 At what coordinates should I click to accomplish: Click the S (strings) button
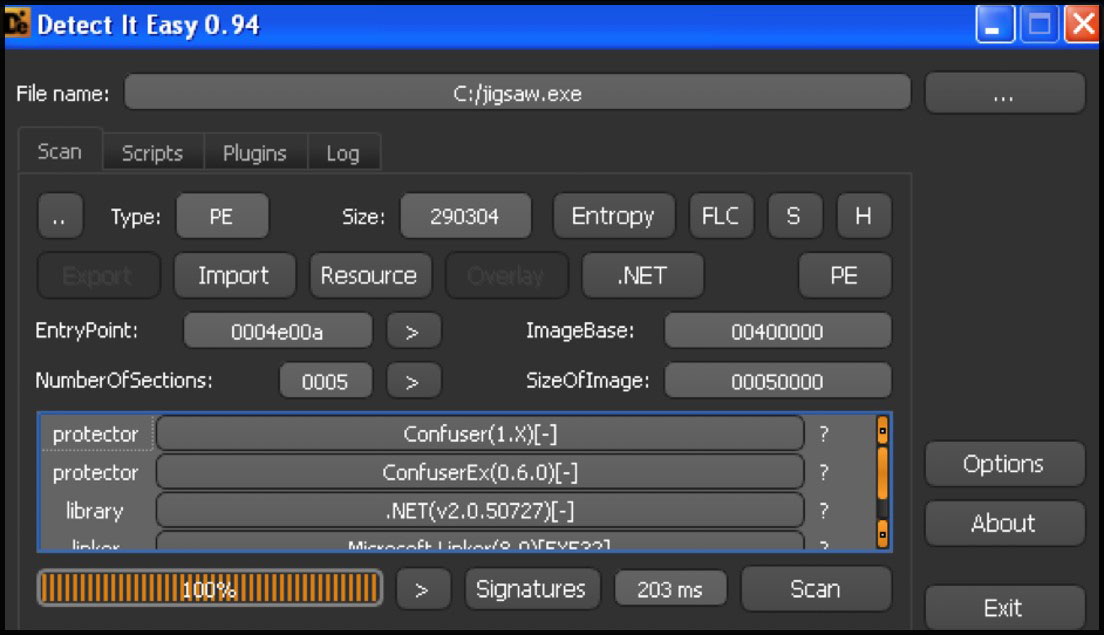tap(794, 216)
